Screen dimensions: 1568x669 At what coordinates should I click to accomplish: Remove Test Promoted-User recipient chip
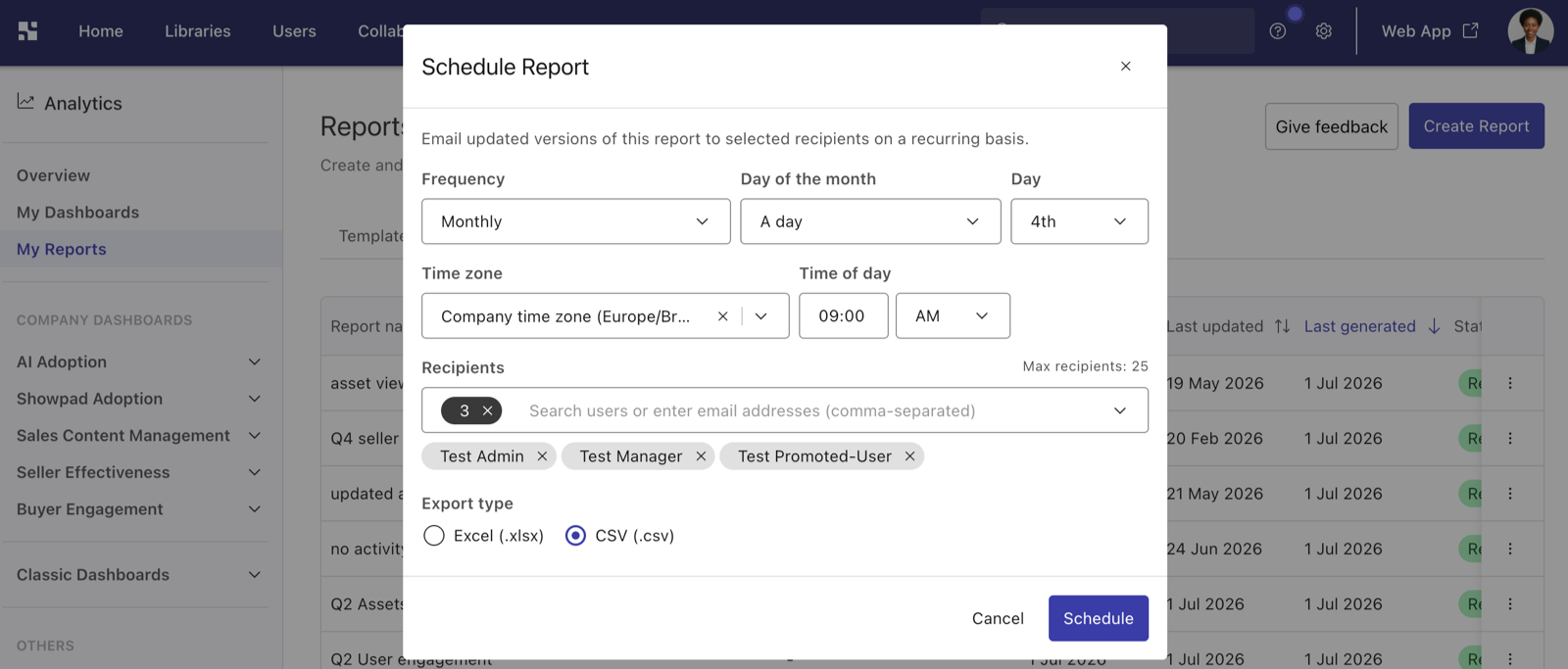click(x=909, y=456)
